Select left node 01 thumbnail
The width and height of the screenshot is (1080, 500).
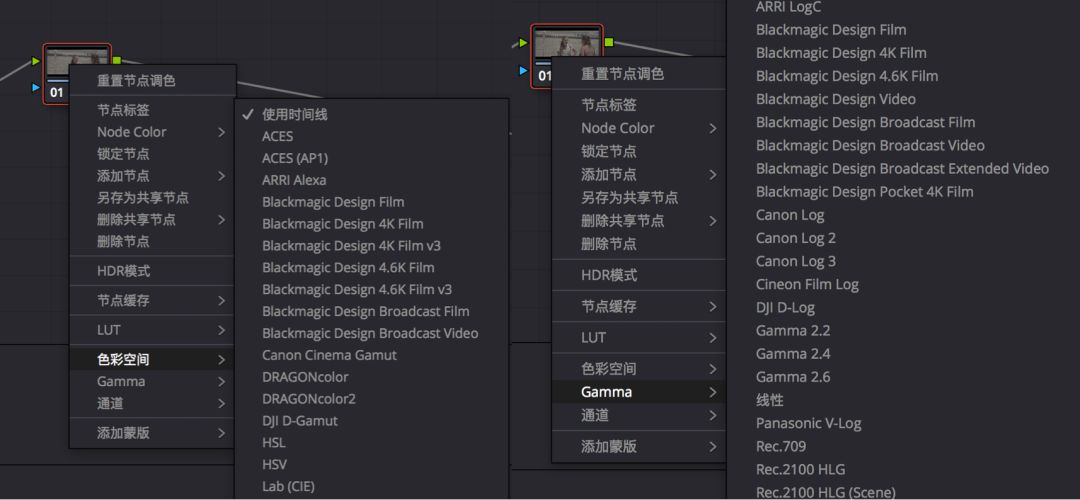[x=77, y=63]
